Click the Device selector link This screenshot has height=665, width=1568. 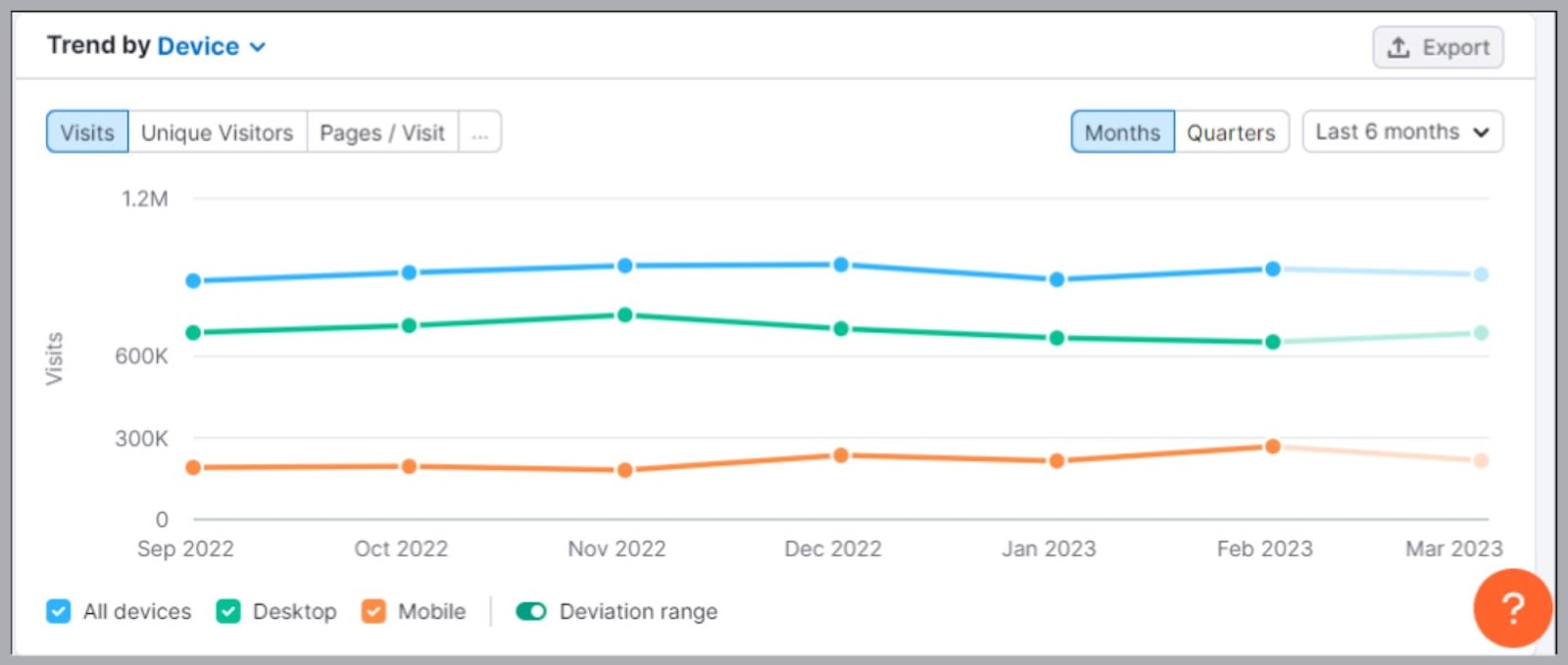point(198,46)
